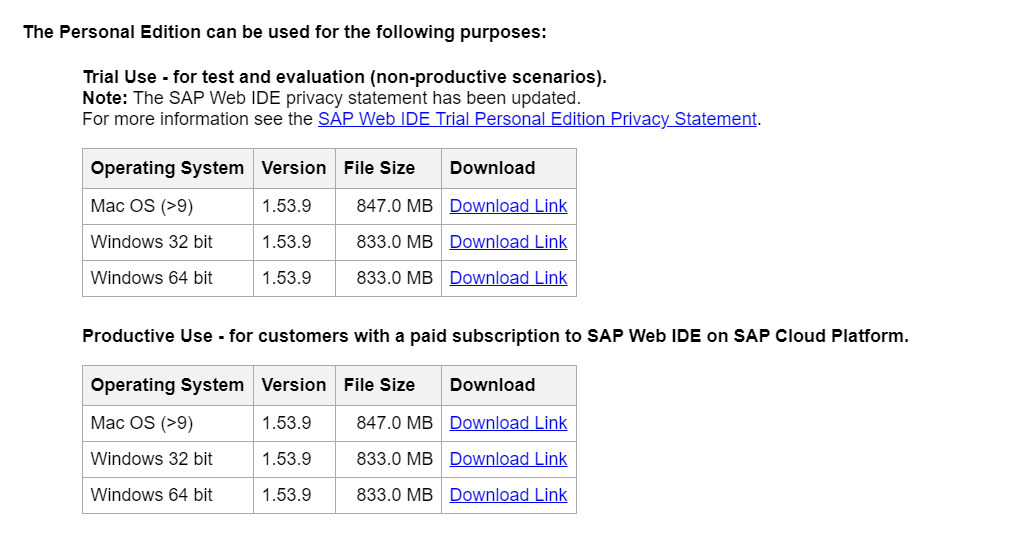Download Trial Use Mac OS version

click(x=508, y=206)
